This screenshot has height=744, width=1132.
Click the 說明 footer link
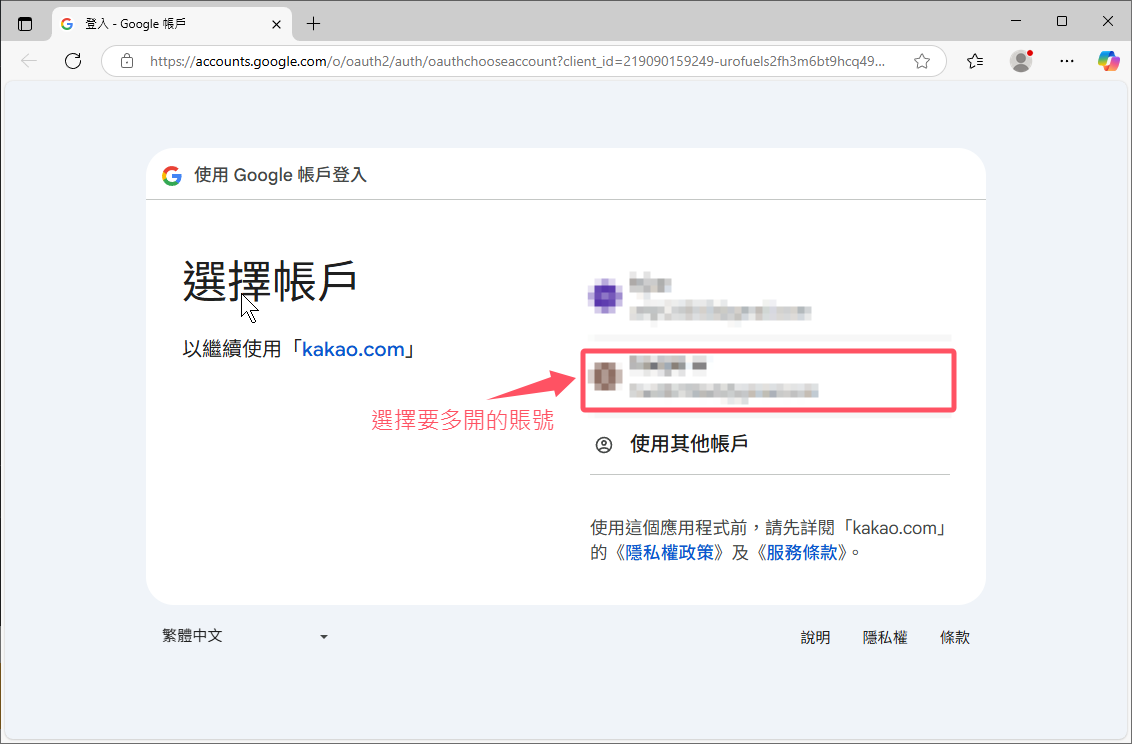click(815, 637)
